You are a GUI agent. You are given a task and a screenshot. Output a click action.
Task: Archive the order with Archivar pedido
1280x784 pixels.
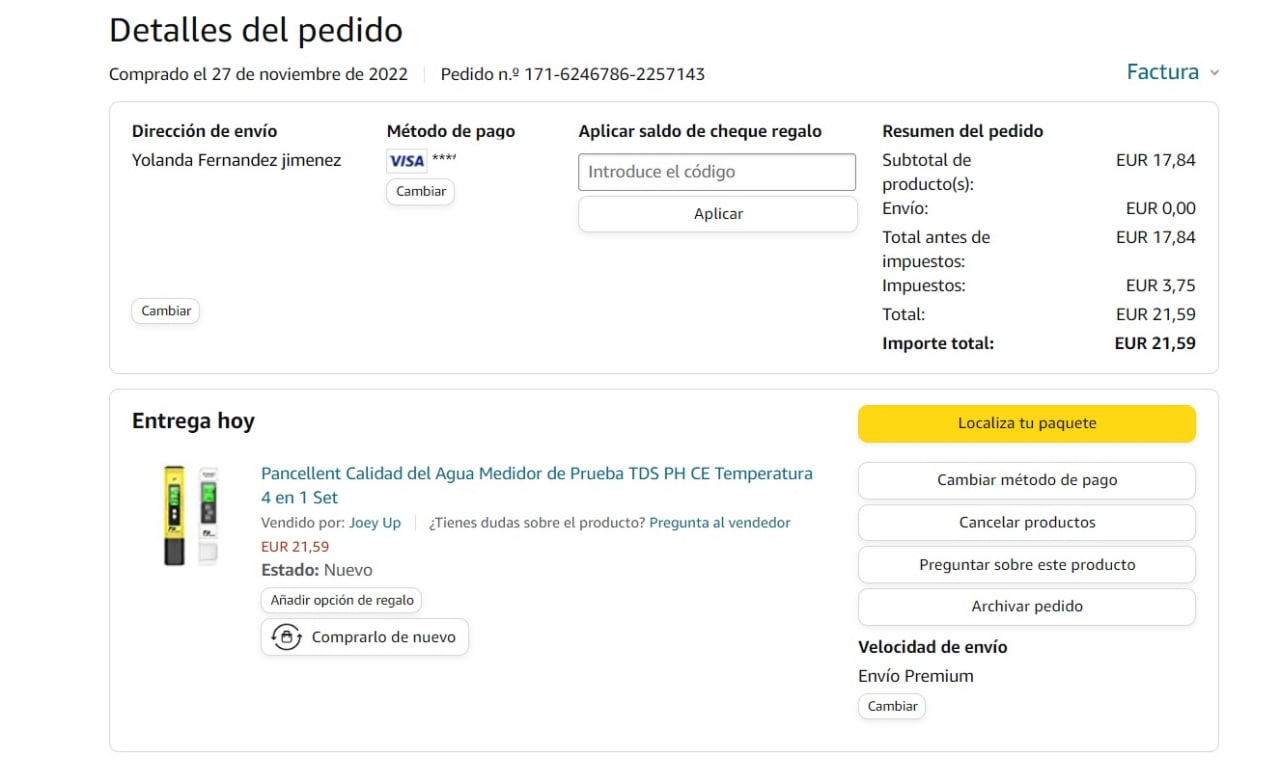coord(1026,606)
